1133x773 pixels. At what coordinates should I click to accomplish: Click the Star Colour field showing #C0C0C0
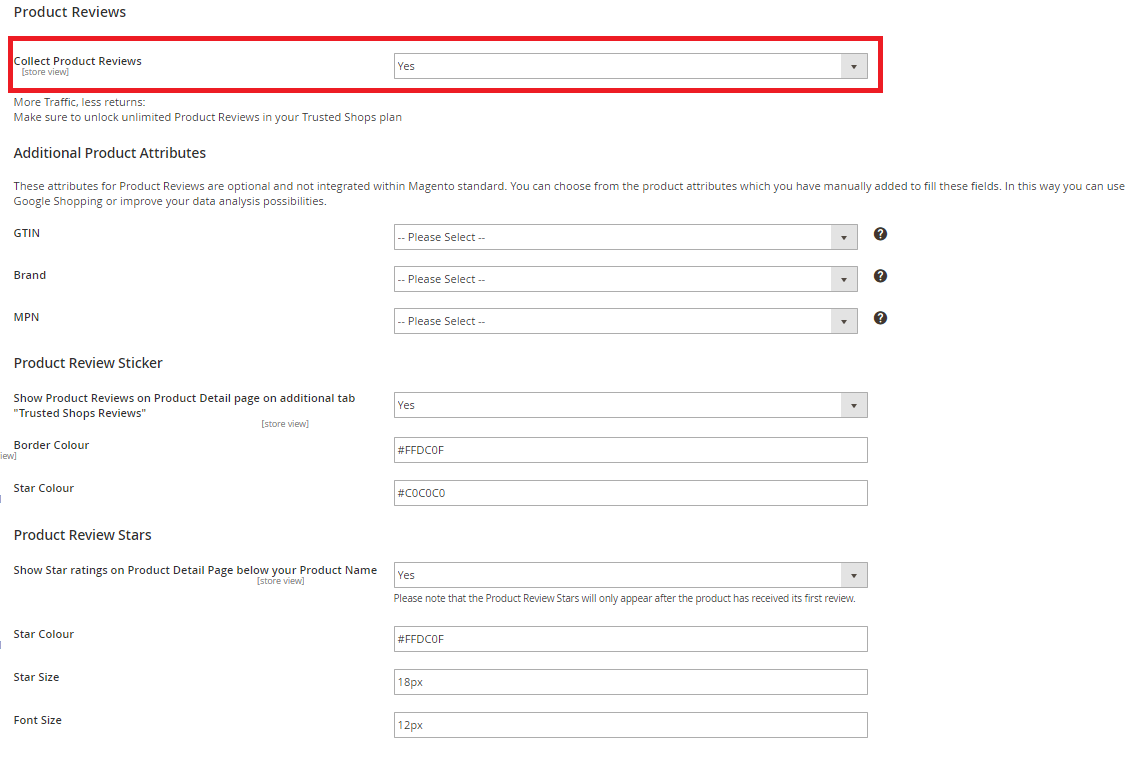[630, 493]
